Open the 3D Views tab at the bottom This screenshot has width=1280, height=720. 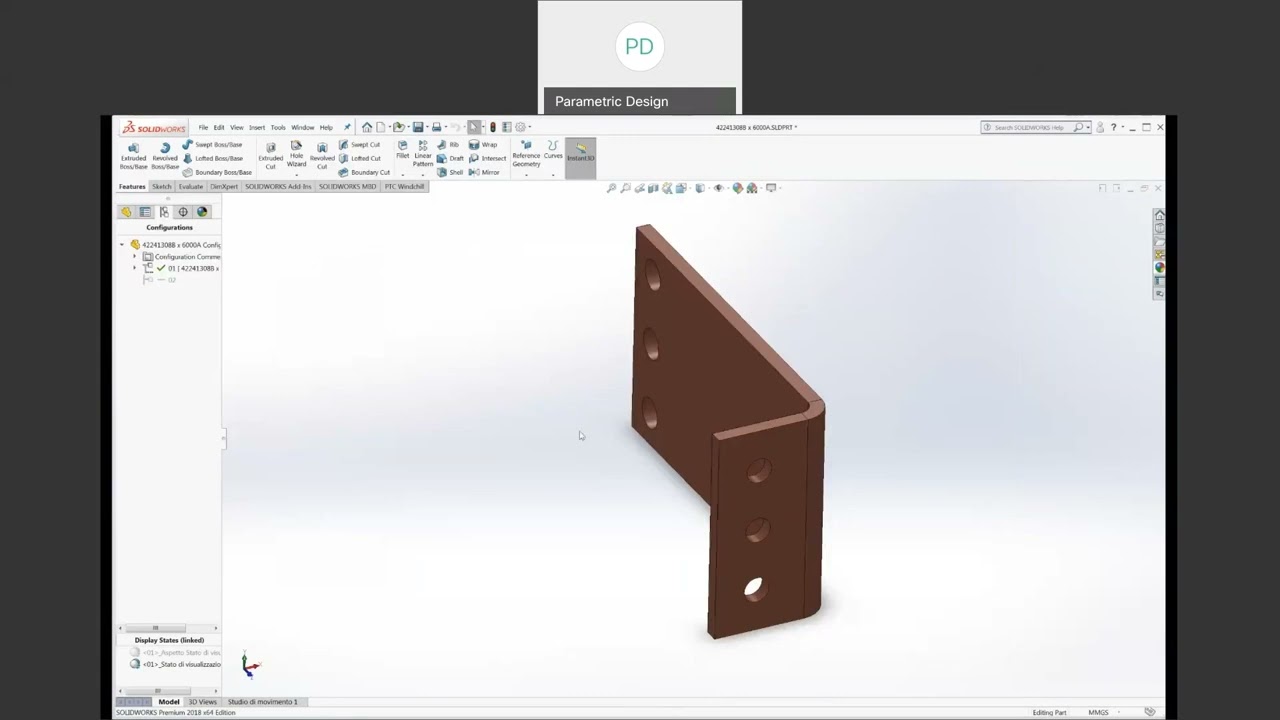pyautogui.click(x=202, y=702)
